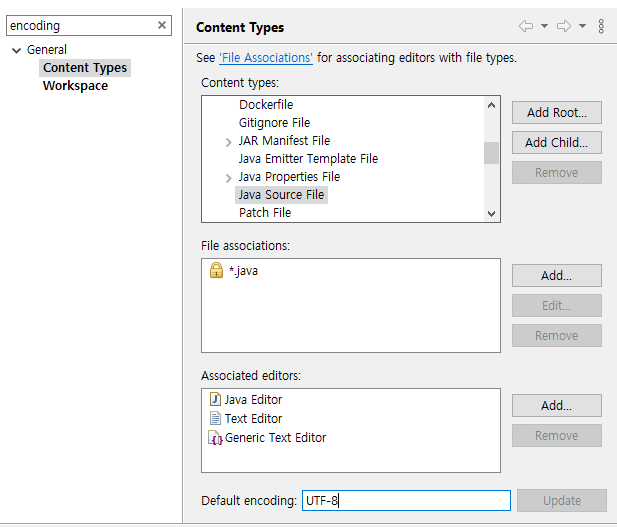Collapse the General tree node
The width and height of the screenshot is (617, 527).
[x=16, y=50]
